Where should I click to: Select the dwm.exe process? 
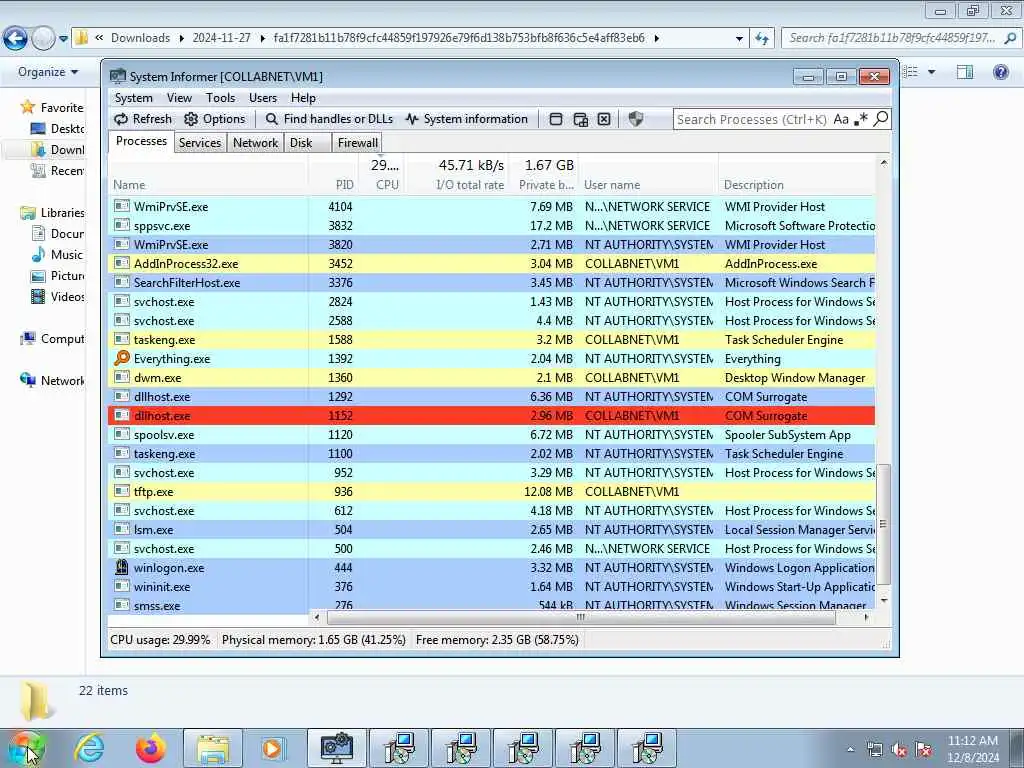point(491,378)
